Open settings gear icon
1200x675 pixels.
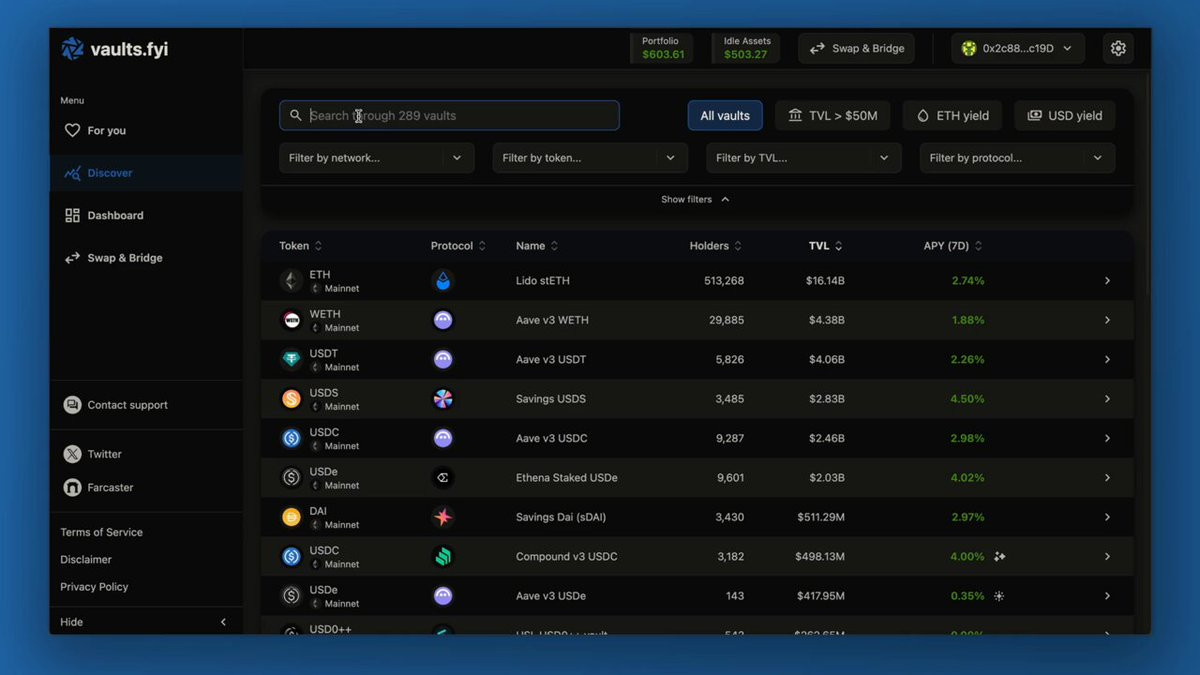(x=1118, y=48)
